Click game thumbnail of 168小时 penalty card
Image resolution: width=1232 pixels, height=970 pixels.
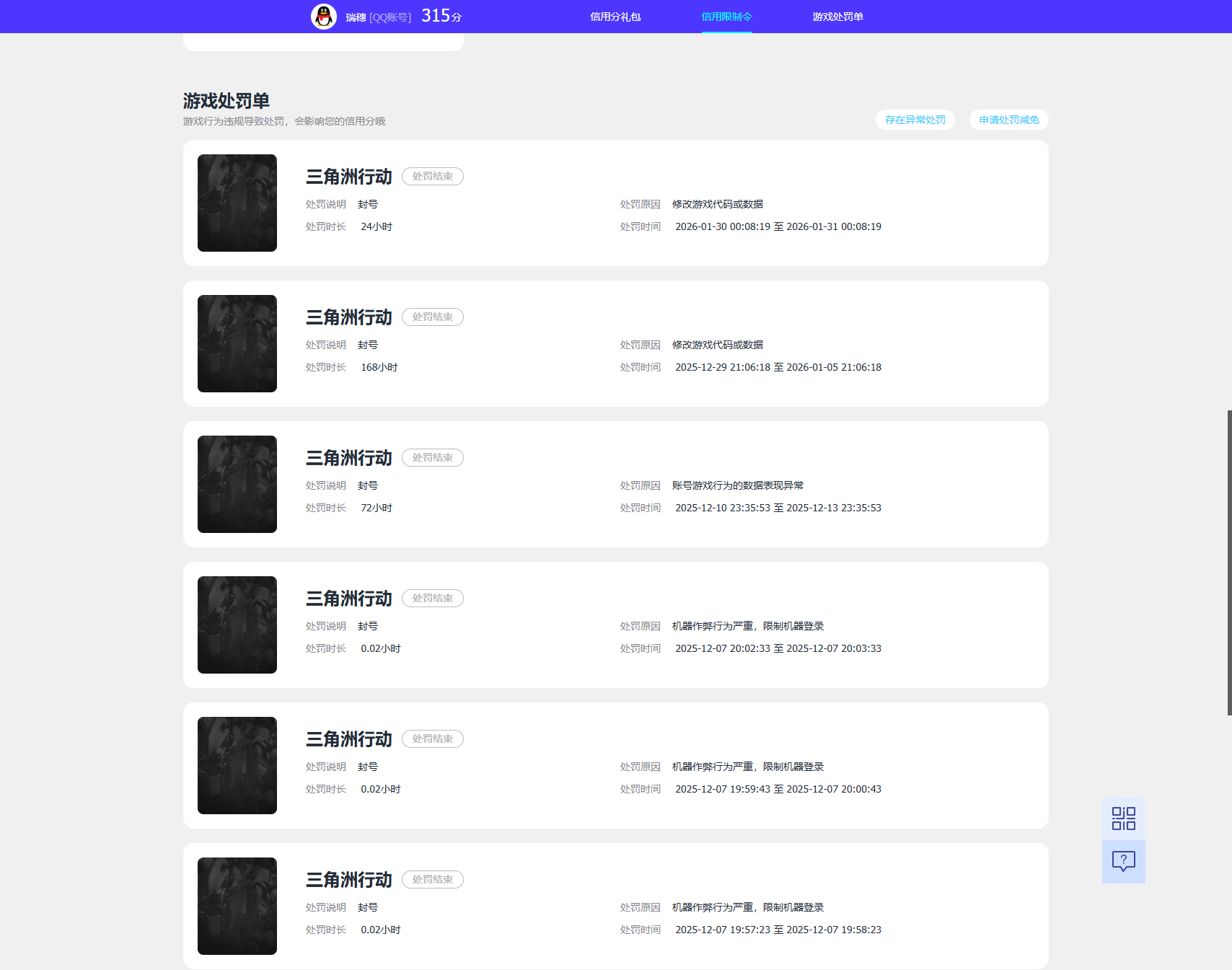pyautogui.click(x=237, y=343)
